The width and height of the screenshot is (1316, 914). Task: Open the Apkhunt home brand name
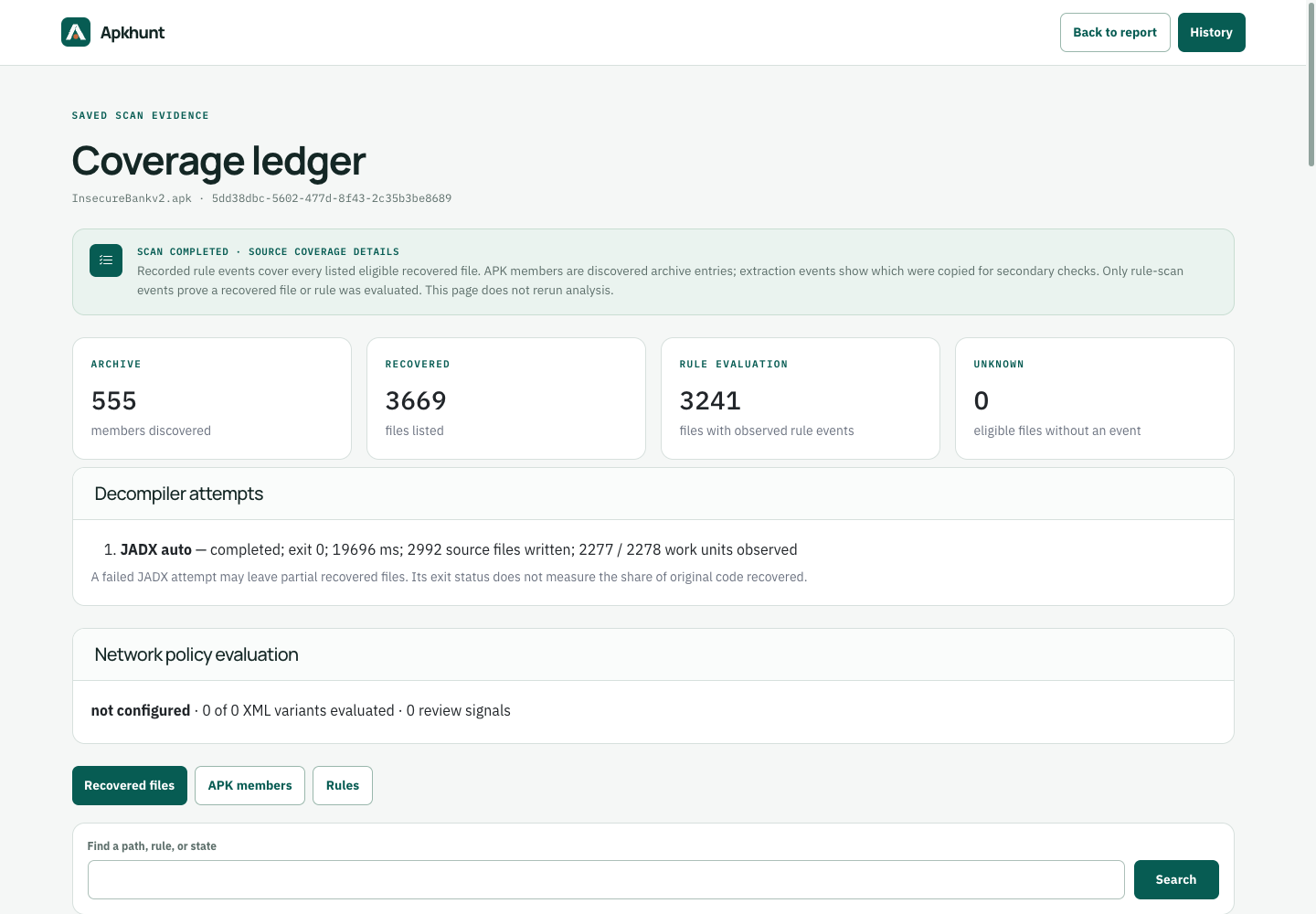point(133,33)
